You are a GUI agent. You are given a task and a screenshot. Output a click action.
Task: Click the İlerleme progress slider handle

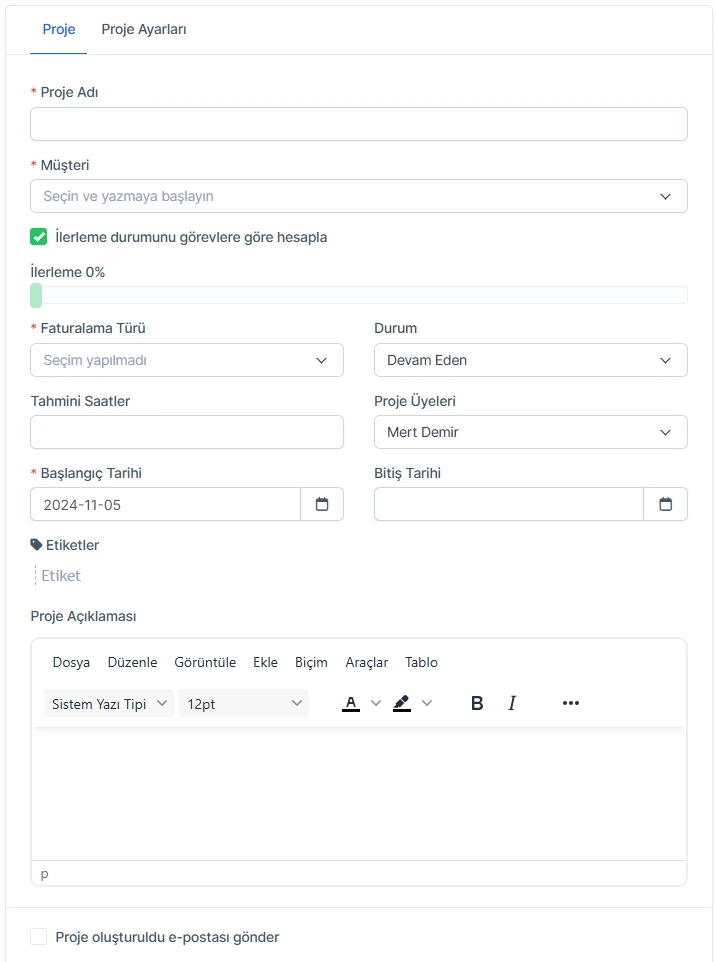click(x=36, y=295)
